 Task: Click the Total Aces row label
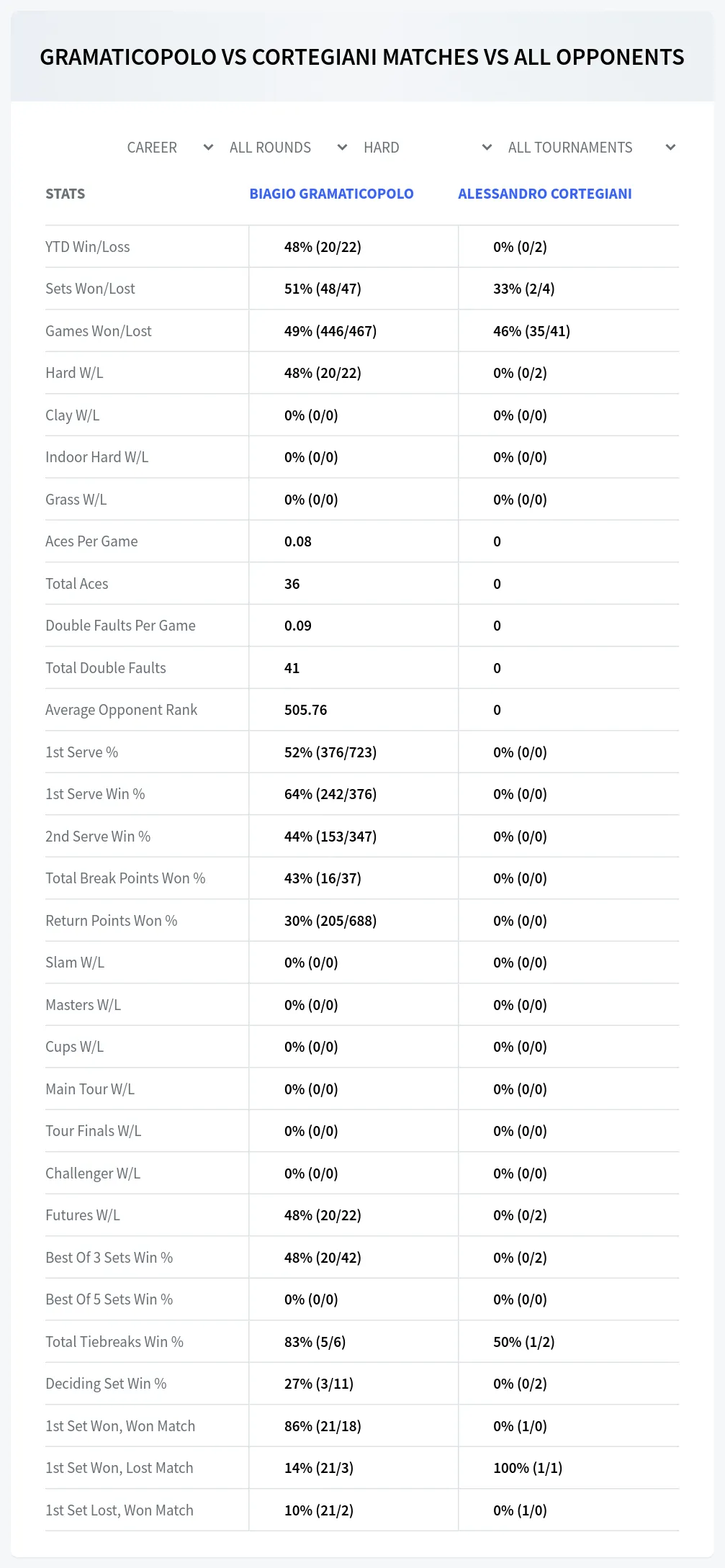(77, 584)
